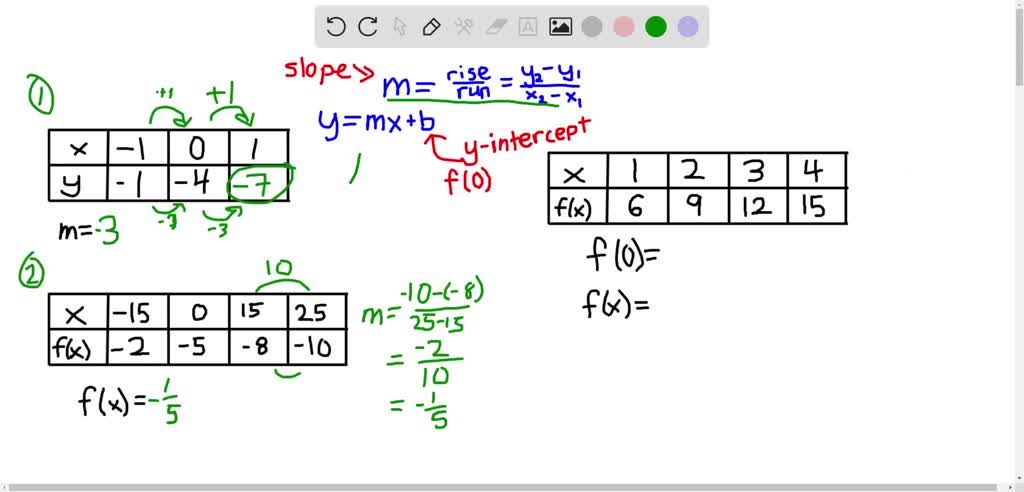Click the green "-10-(-8)" numerator
1024x492 pixels.
pyautogui.click(x=441, y=293)
